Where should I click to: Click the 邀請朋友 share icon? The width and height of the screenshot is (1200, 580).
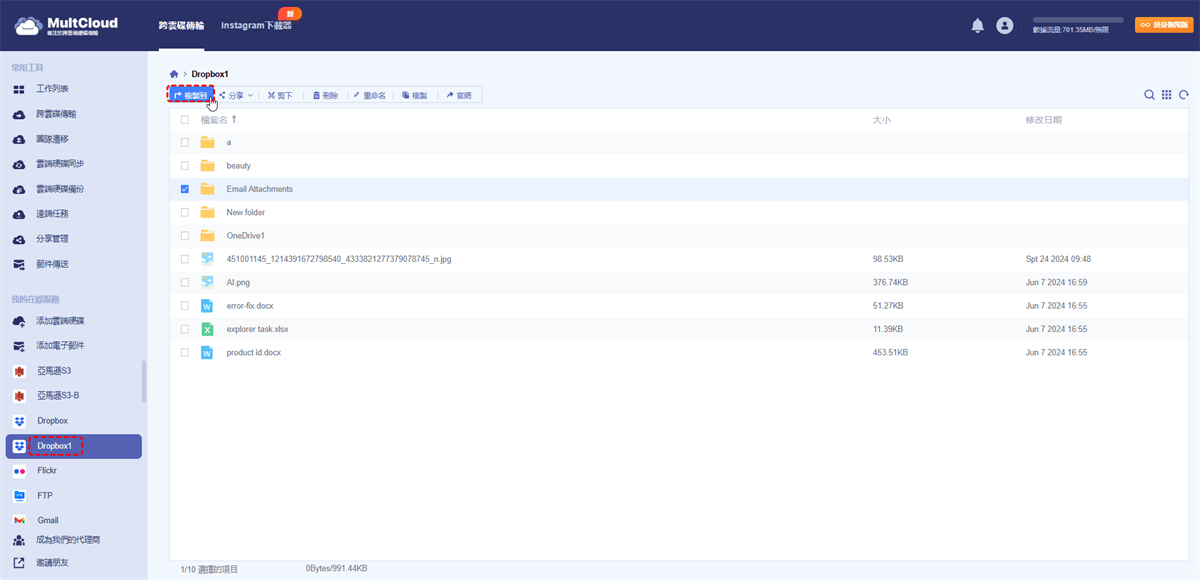click(x=19, y=562)
